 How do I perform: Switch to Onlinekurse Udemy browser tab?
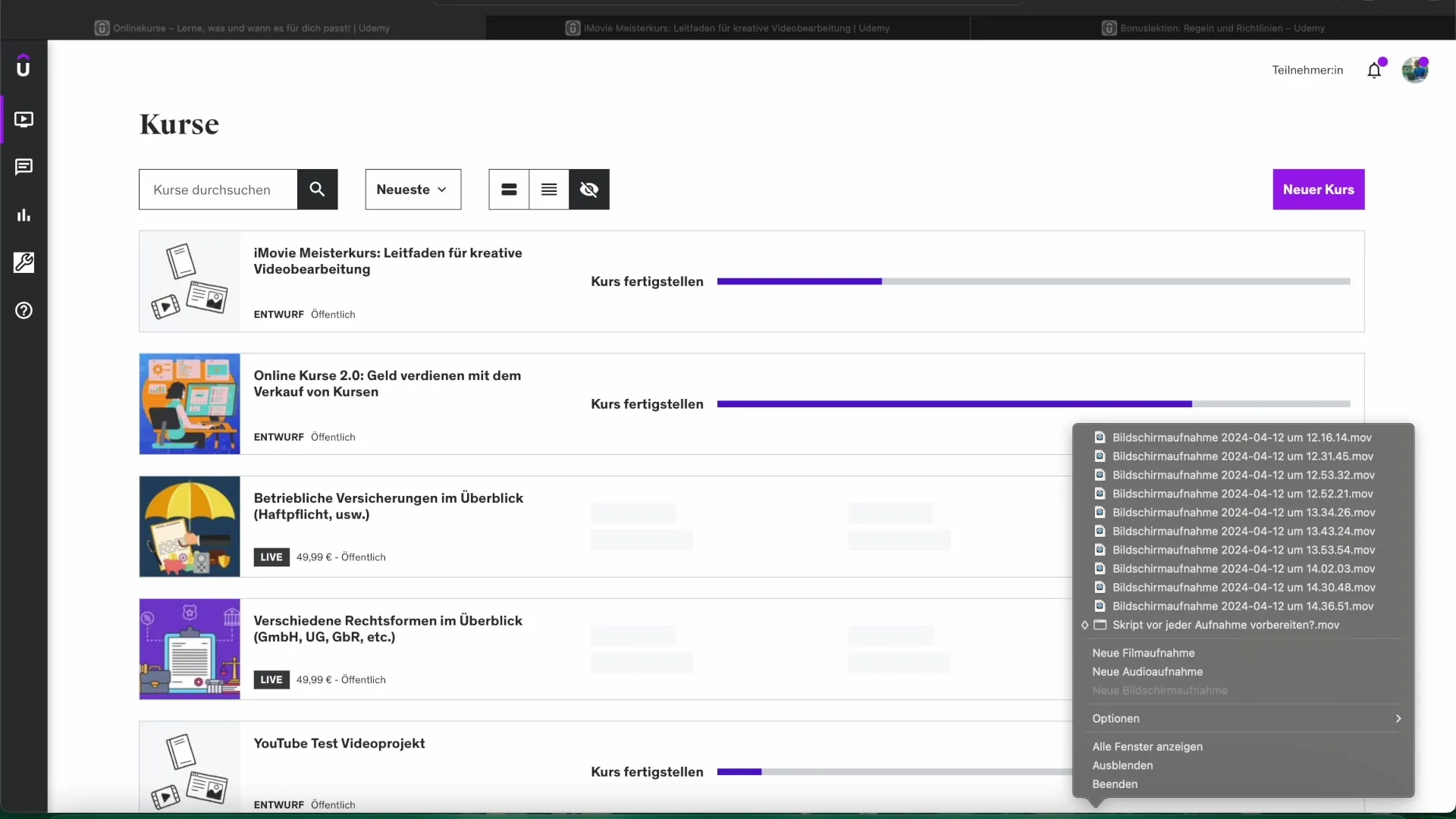click(x=243, y=28)
